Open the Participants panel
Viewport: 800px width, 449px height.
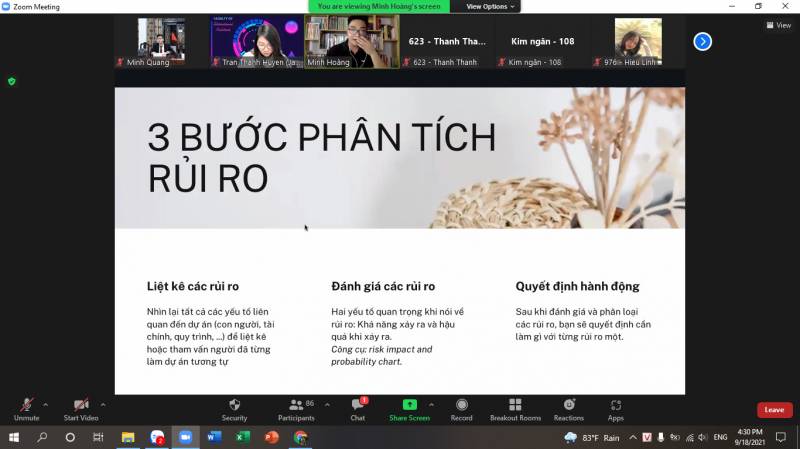[x=295, y=405]
